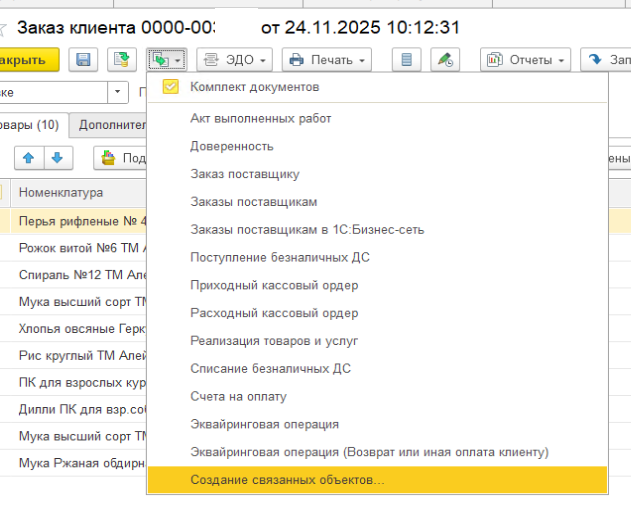Open the create-based-on dropdown button
This screenshot has height=529, width=631.
coord(166,60)
